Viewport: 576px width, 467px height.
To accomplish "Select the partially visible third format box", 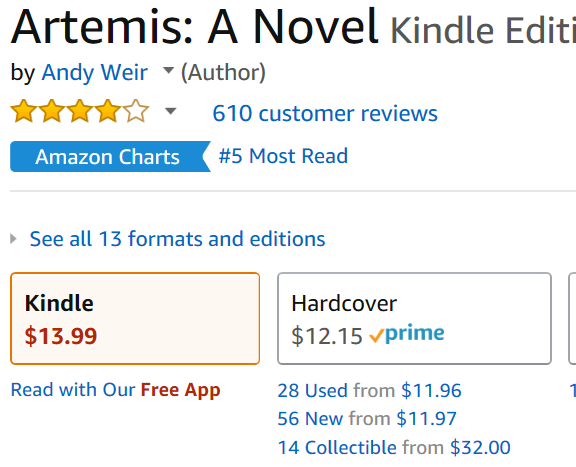I will [572, 319].
